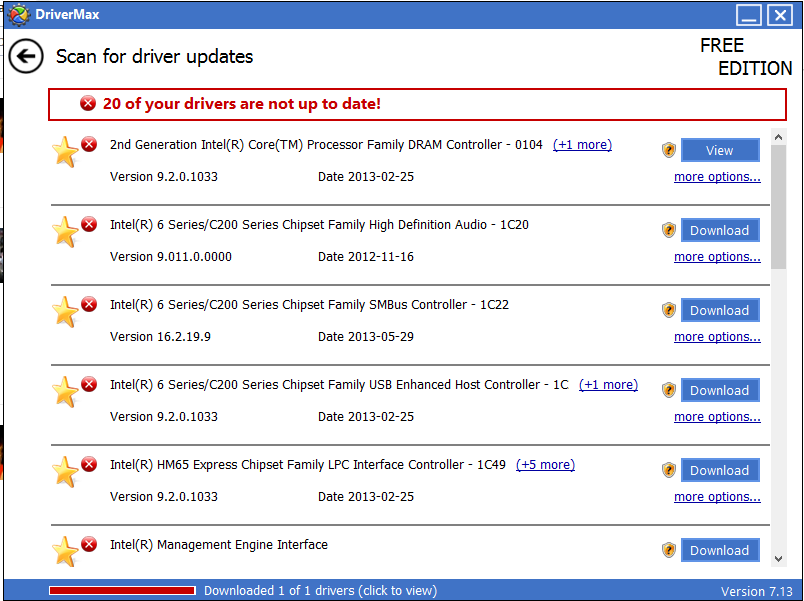
Task: Open more options for DRAM Controller
Action: click(717, 177)
